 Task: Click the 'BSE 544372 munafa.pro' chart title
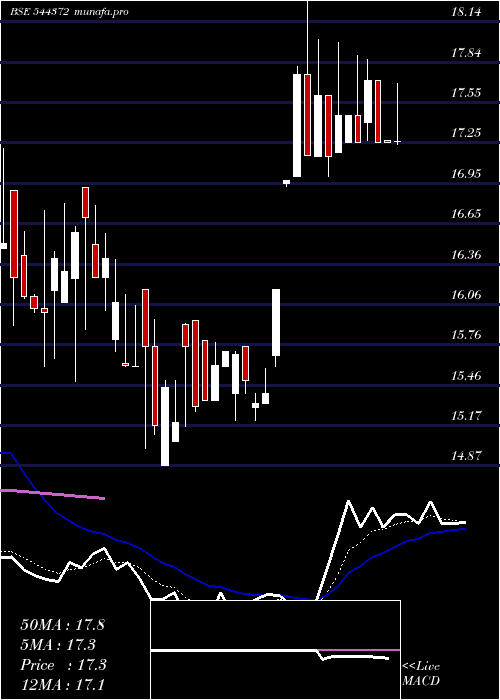(x=70, y=12)
